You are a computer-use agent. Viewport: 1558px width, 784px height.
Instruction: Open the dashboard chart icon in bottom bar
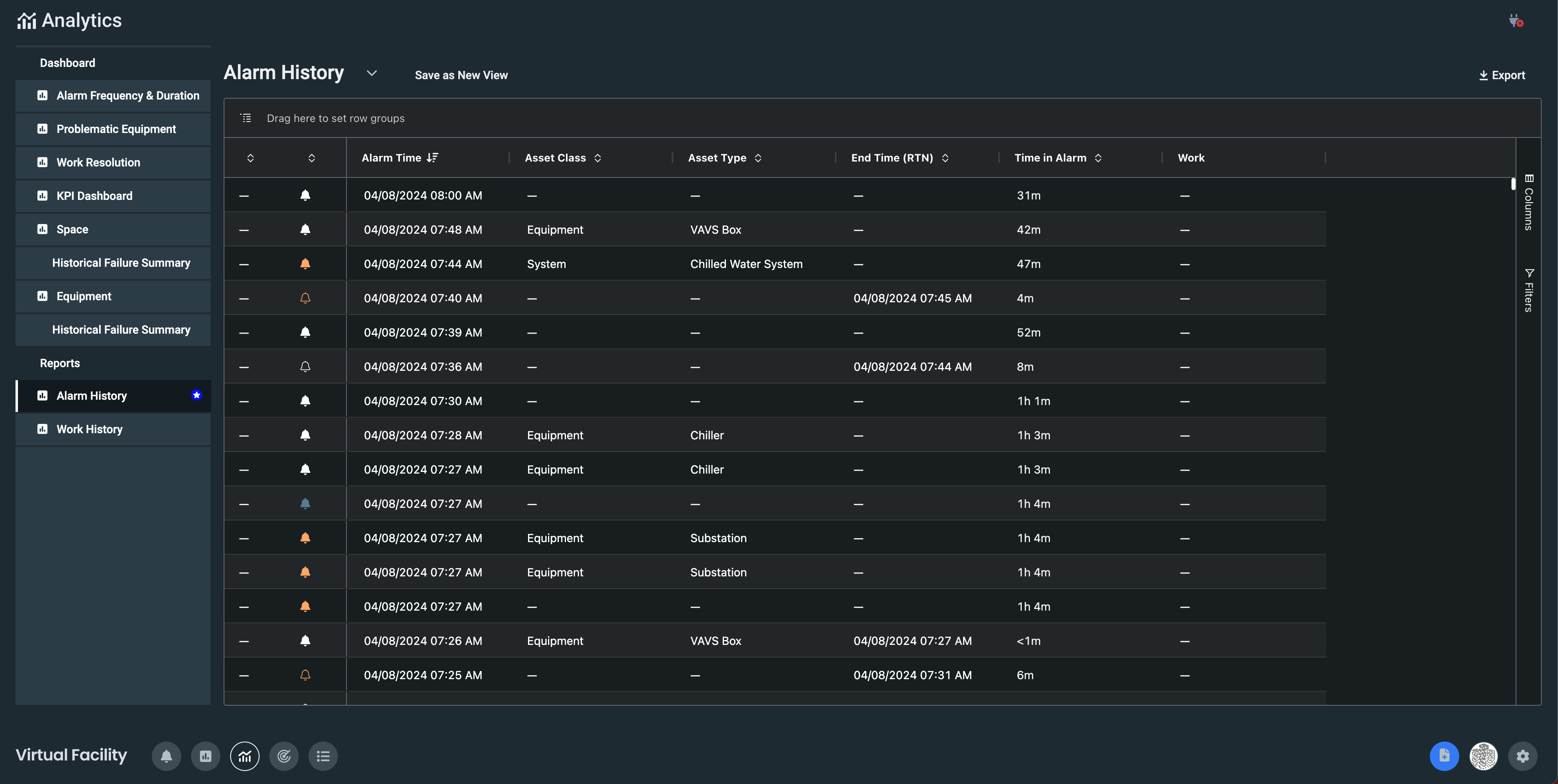click(x=206, y=756)
